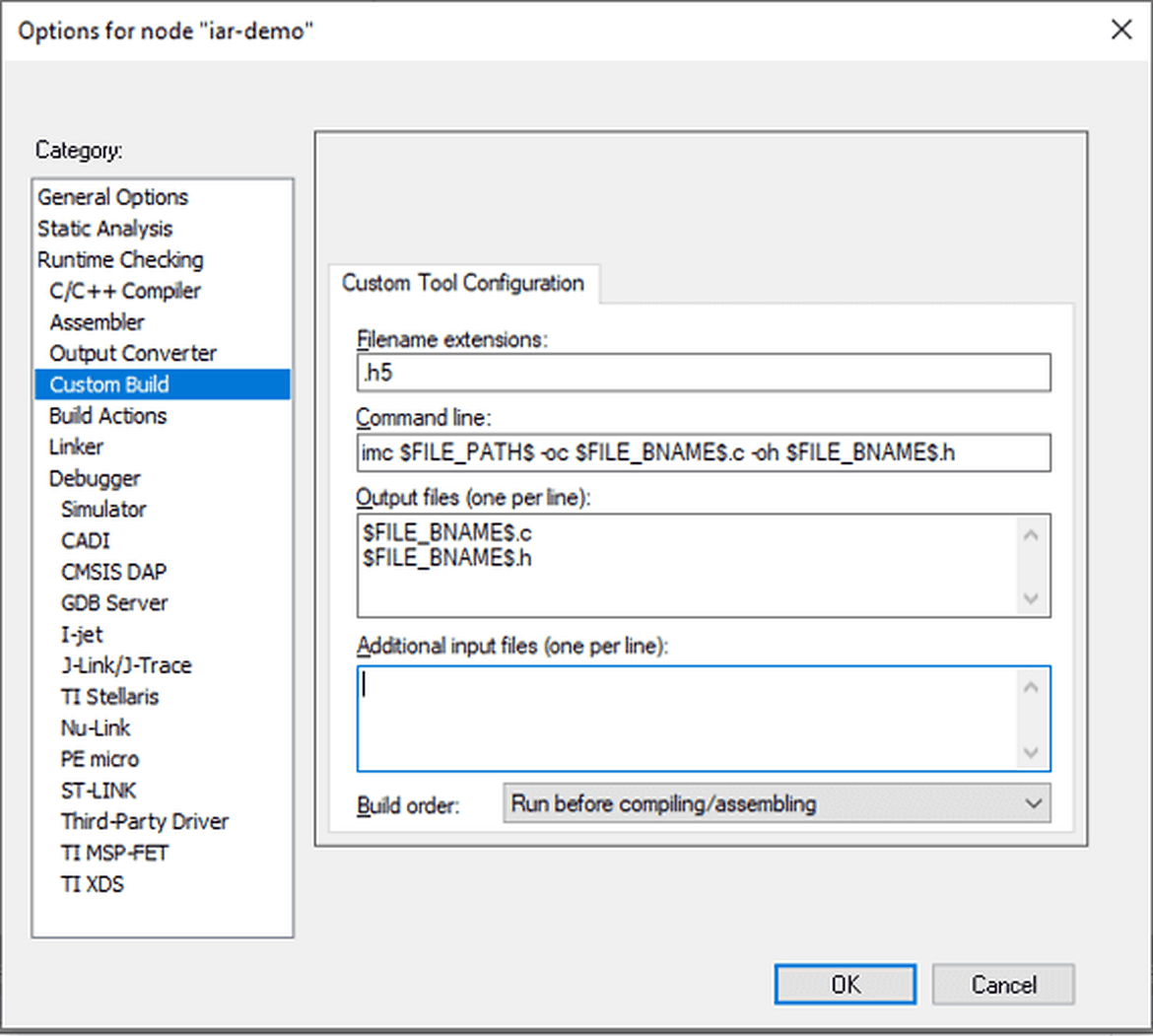Confirm settings with the OK button
Screen dimensions: 1153x1036
click(x=845, y=984)
